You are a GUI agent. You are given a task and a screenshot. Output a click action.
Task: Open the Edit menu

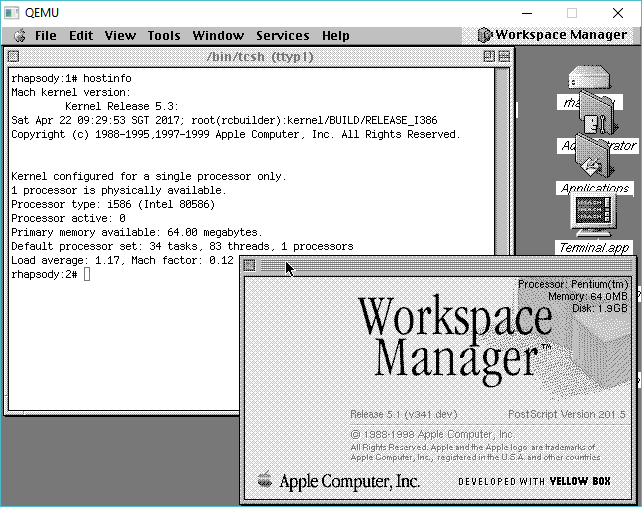(x=81, y=35)
